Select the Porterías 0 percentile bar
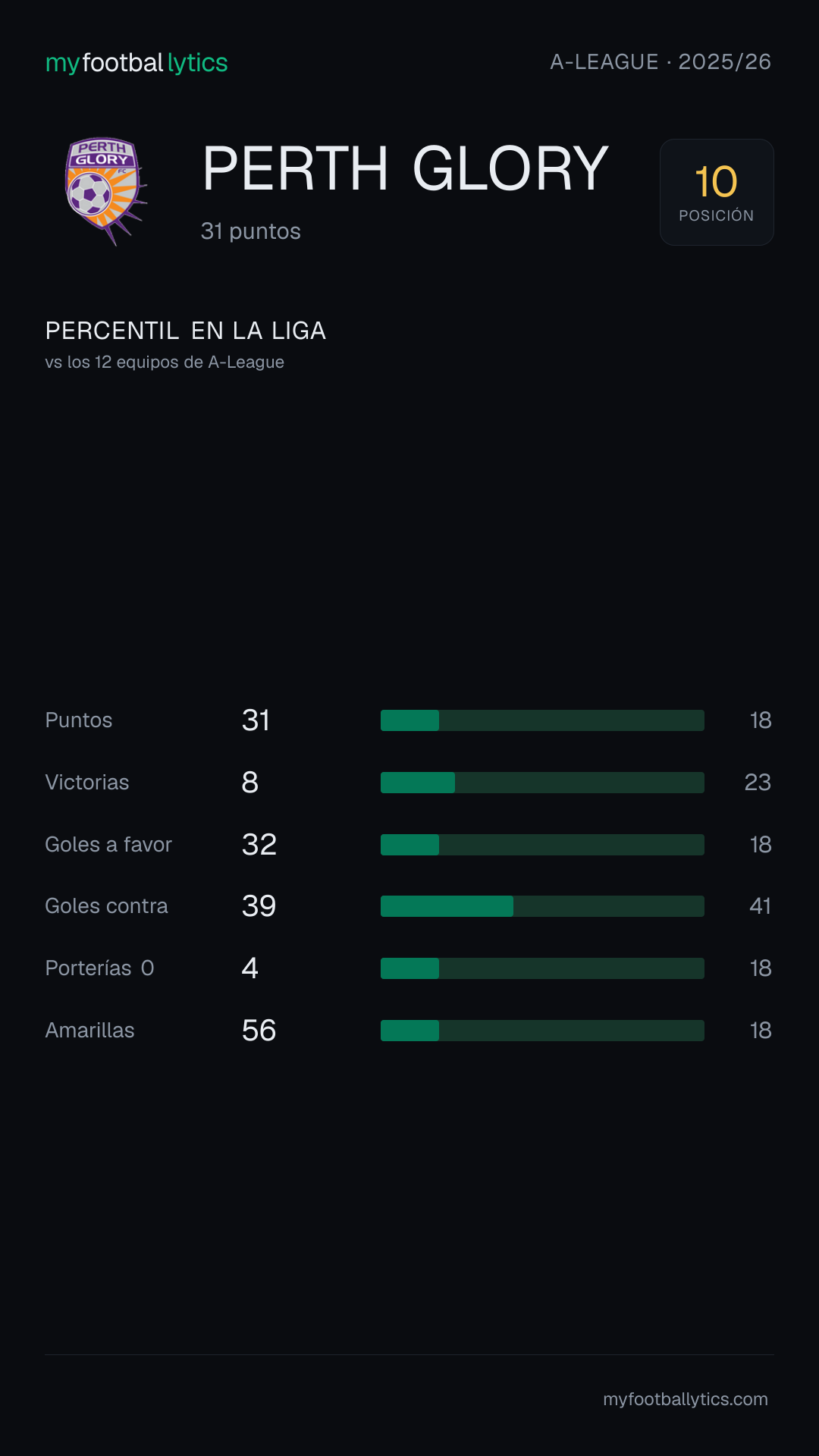This screenshot has width=819, height=1456. (x=542, y=968)
